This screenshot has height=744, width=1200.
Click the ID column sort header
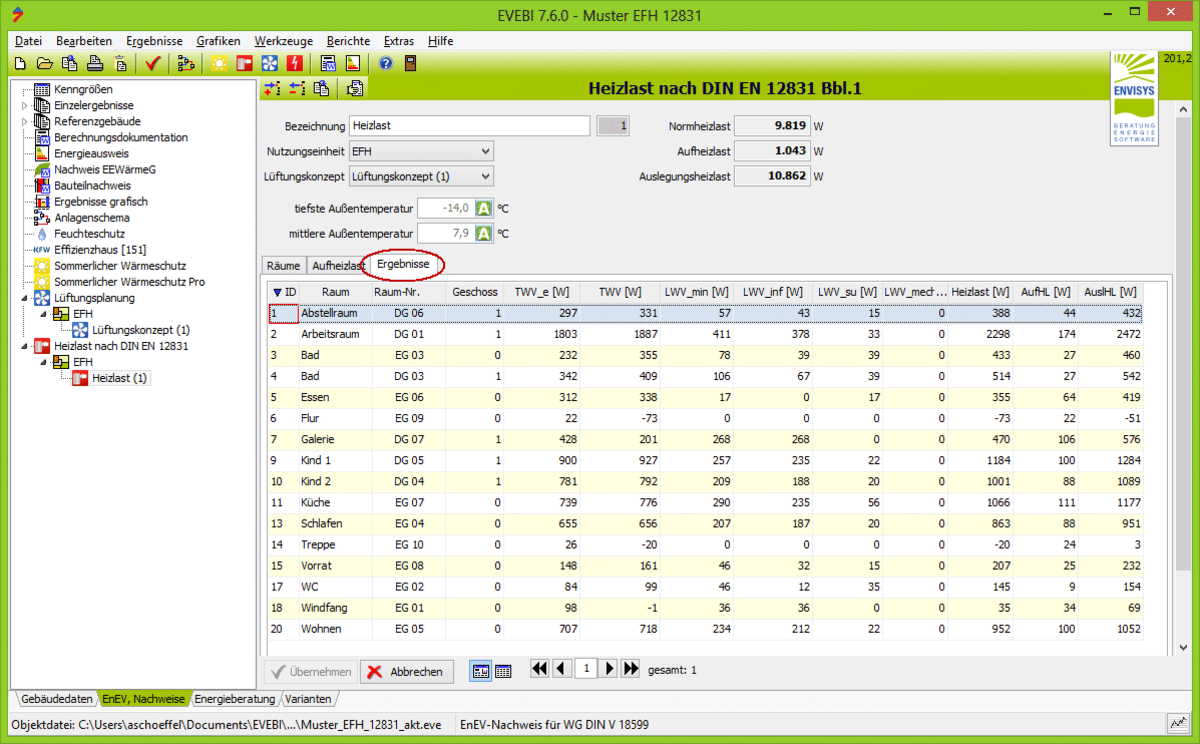(x=284, y=291)
